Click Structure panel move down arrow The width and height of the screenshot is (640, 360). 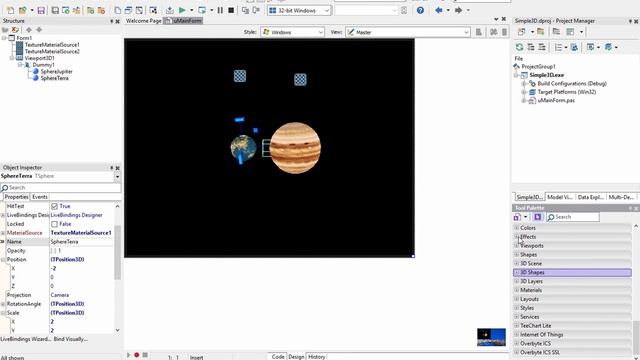point(39,29)
